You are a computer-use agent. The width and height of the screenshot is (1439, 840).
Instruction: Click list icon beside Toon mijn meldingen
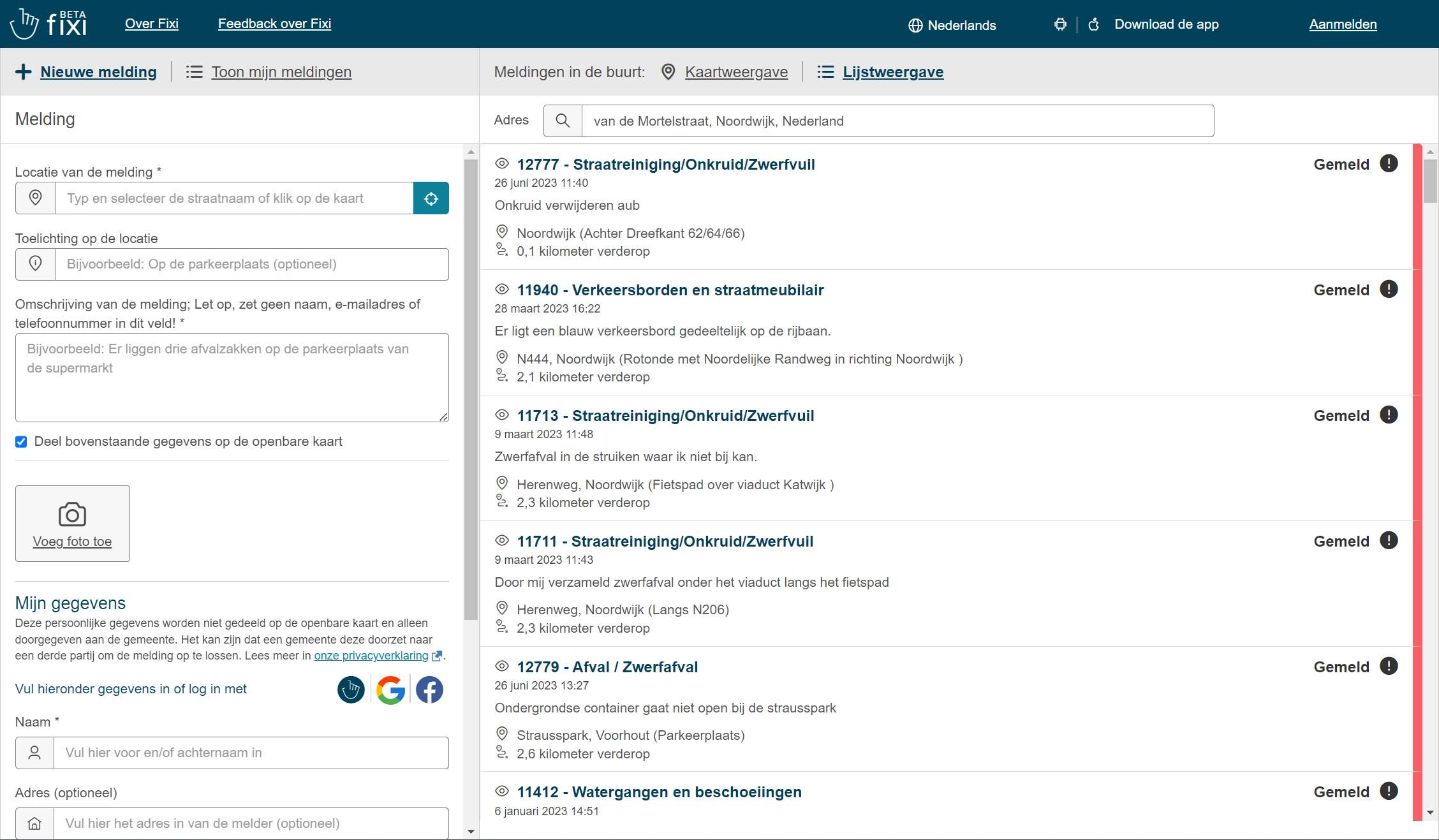point(194,71)
